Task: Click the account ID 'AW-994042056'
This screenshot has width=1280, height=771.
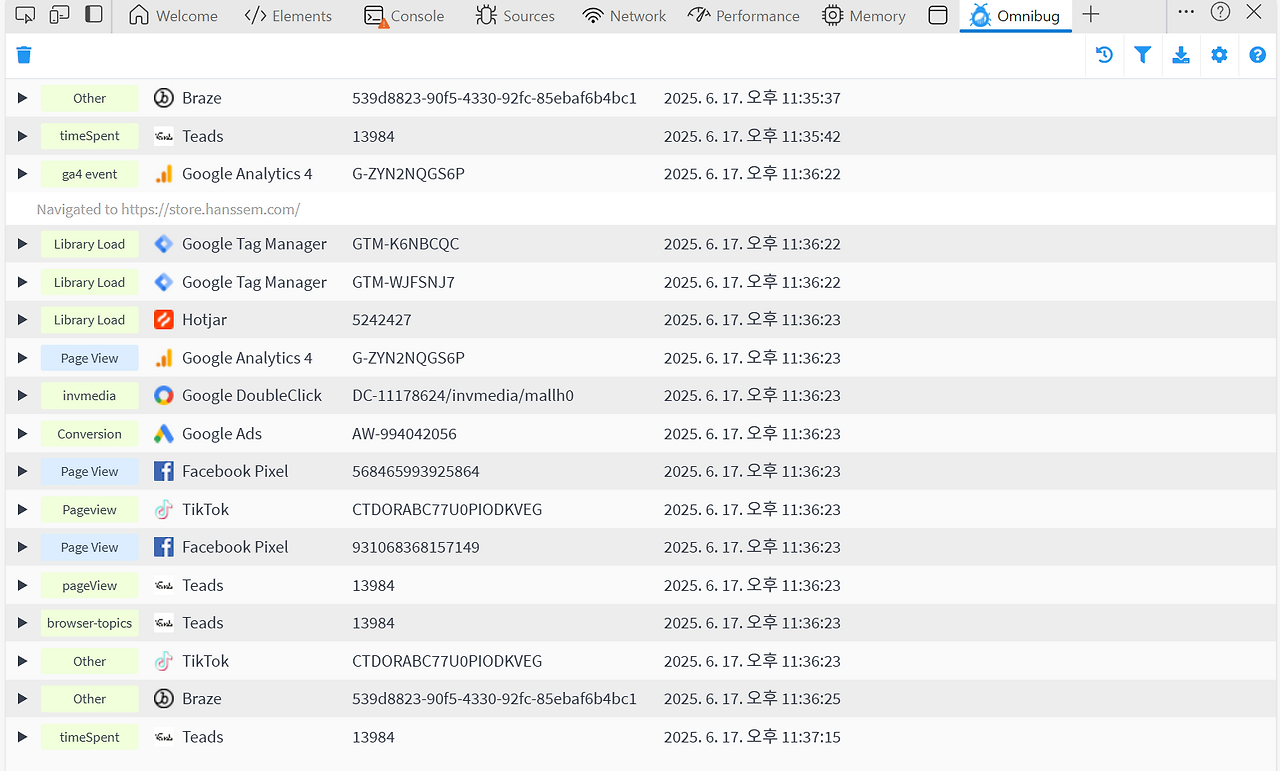Action: [x=404, y=434]
